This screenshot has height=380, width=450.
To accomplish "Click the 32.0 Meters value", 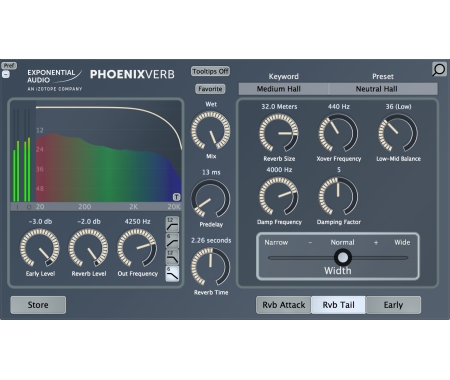I will pyautogui.click(x=279, y=107).
